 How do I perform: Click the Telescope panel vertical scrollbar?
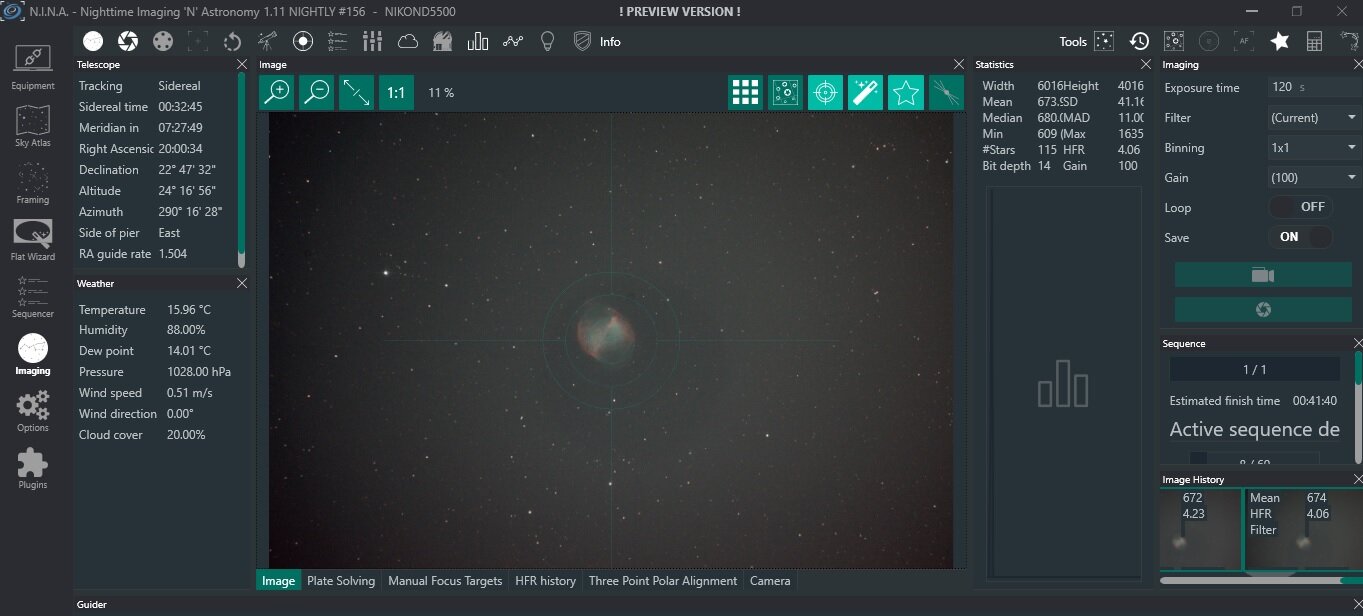pos(241,170)
